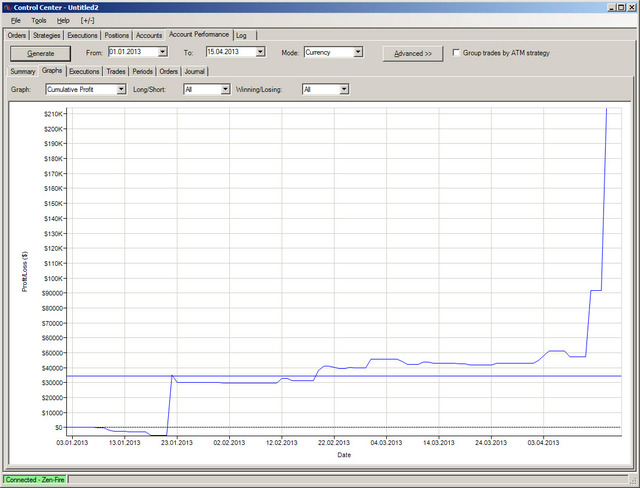
Task: Click the Profit/Loss ($) axis title
Action: point(25,272)
